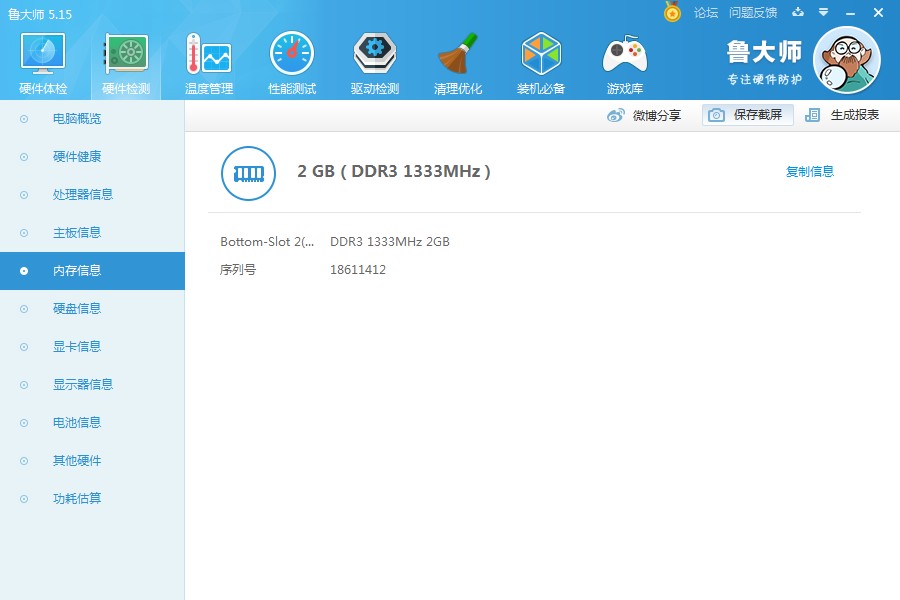This screenshot has width=900, height=600.
Task: Click bullet icon beside 硬件健康
Action: tap(24, 157)
